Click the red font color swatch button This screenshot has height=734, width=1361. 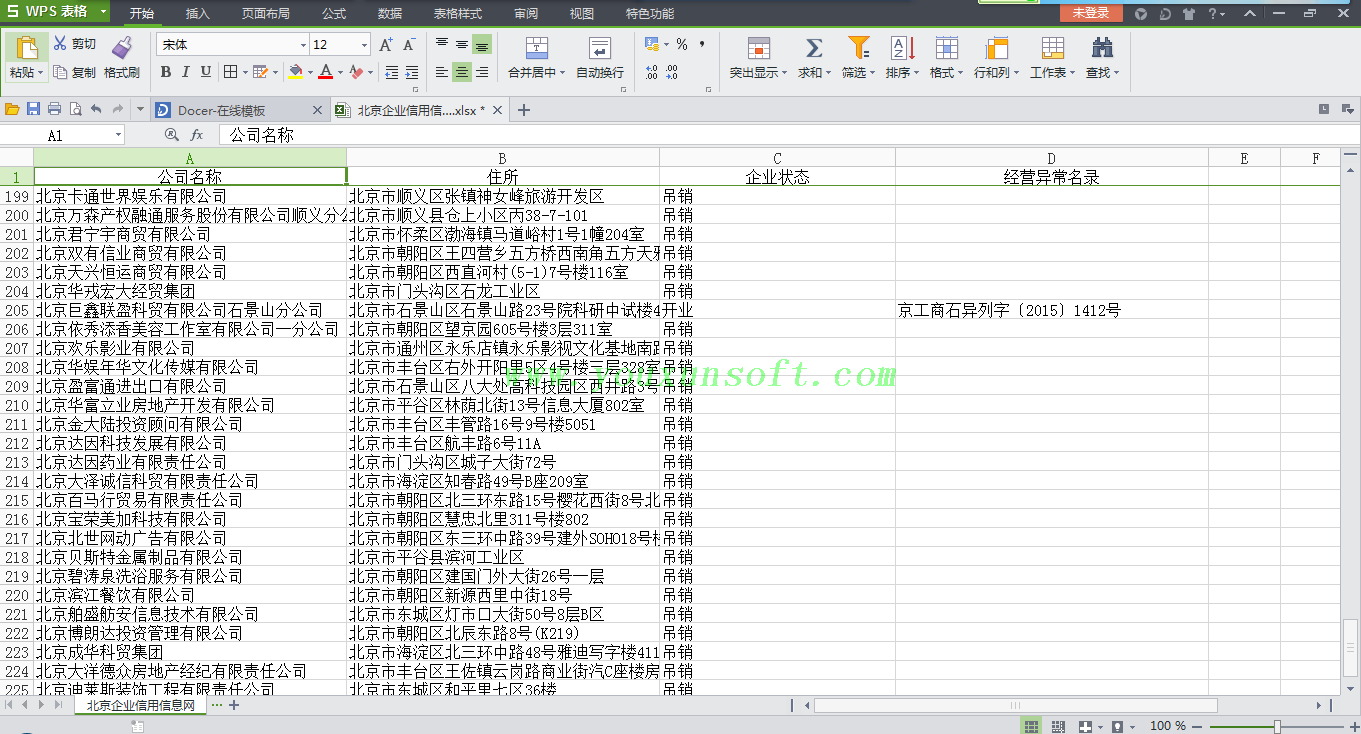(x=326, y=72)
